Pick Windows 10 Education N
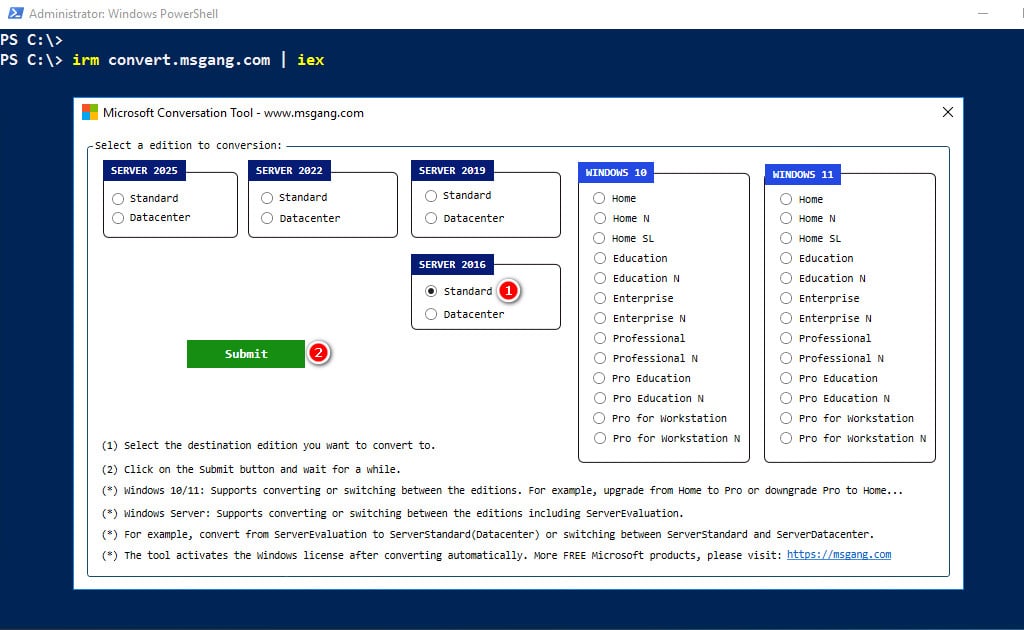 point(600,278)
